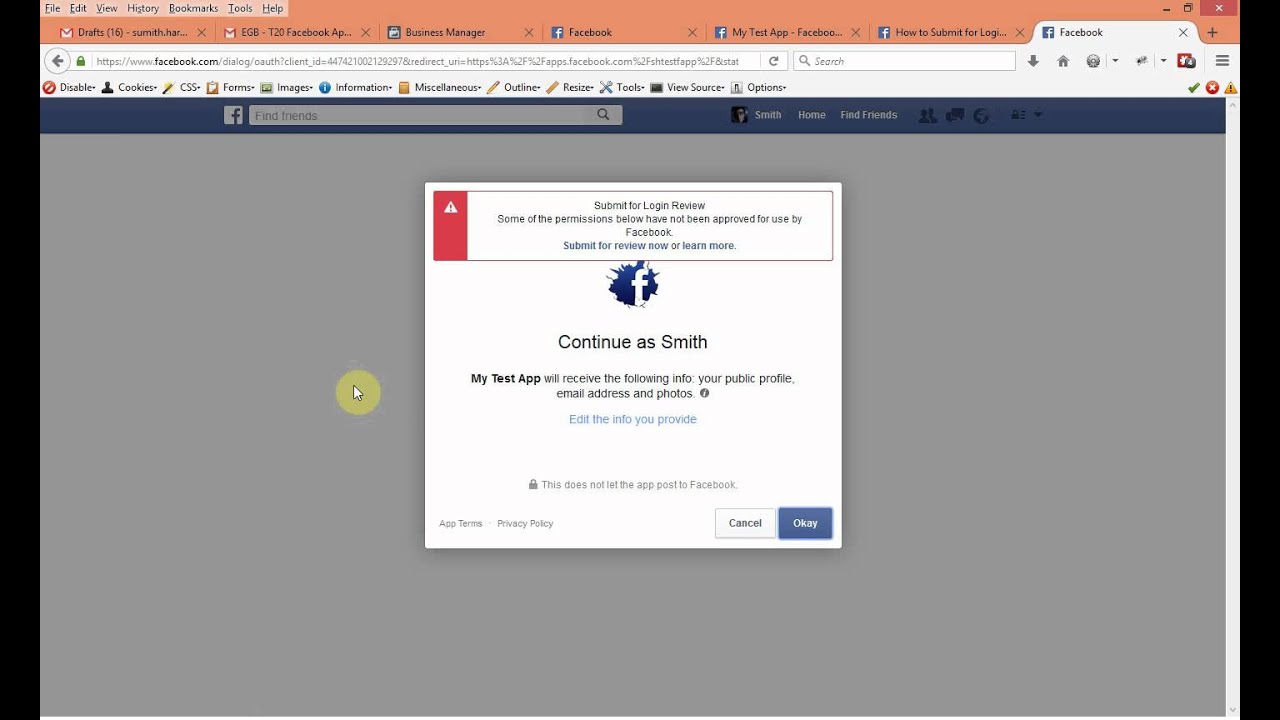This screenshot has height=720, width=1280.
Task: Click 'Edit the info you provide' link
Action: tap(632, 419)
